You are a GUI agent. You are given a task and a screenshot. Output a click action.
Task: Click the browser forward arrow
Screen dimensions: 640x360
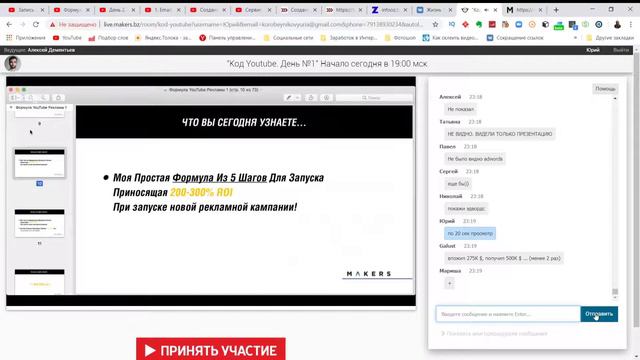pos(22,24)
